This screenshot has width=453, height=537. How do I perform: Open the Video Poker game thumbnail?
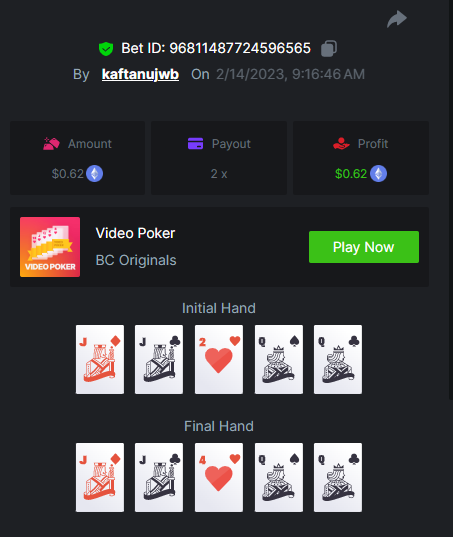tap(50, 247)
